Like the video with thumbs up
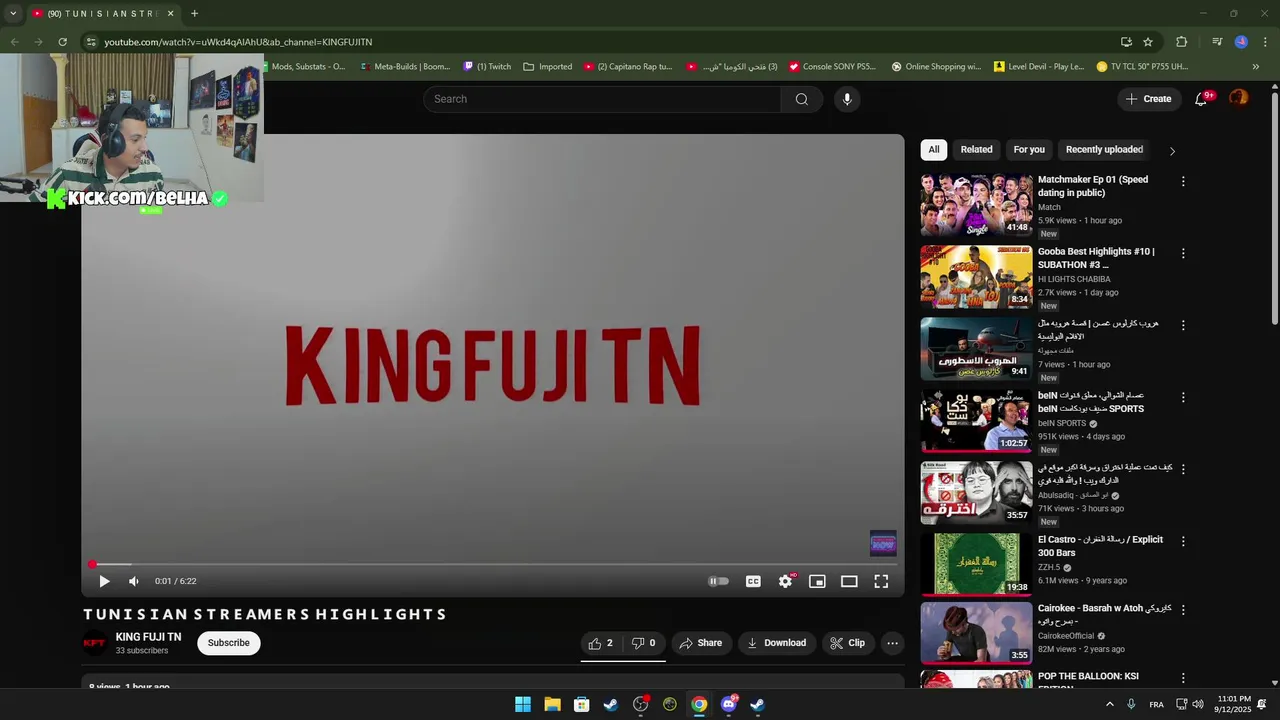The height and width of the screenshot is (720, 1280). click(601, 643)
